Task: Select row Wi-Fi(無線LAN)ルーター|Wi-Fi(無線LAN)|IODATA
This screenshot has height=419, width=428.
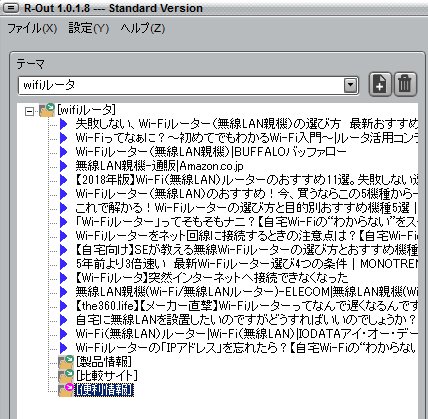Action: click(x=247, y=334)
